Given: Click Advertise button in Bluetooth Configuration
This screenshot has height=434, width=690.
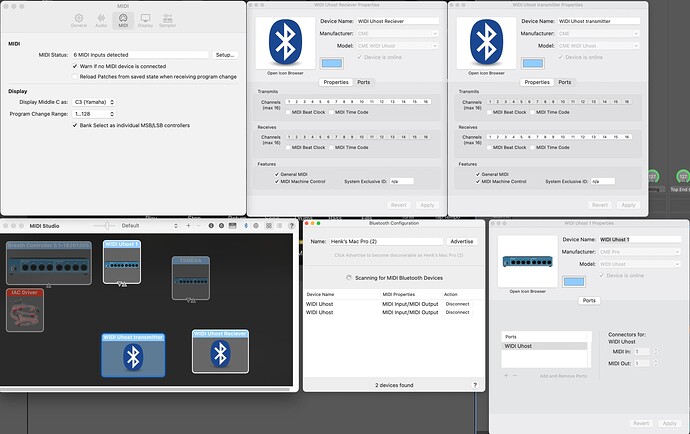Looking at the screenshot, I should pos(462,242).
